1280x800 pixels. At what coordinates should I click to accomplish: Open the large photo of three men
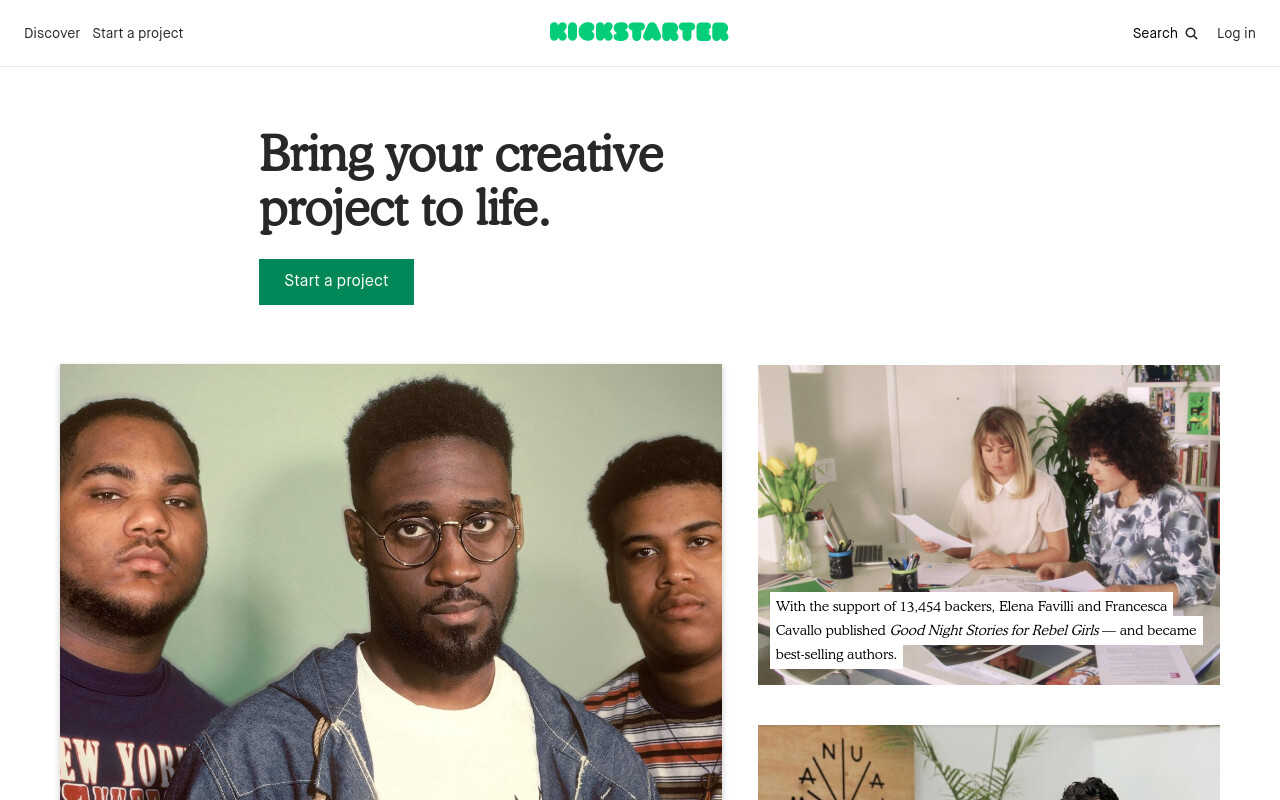[x=391, y=582]
